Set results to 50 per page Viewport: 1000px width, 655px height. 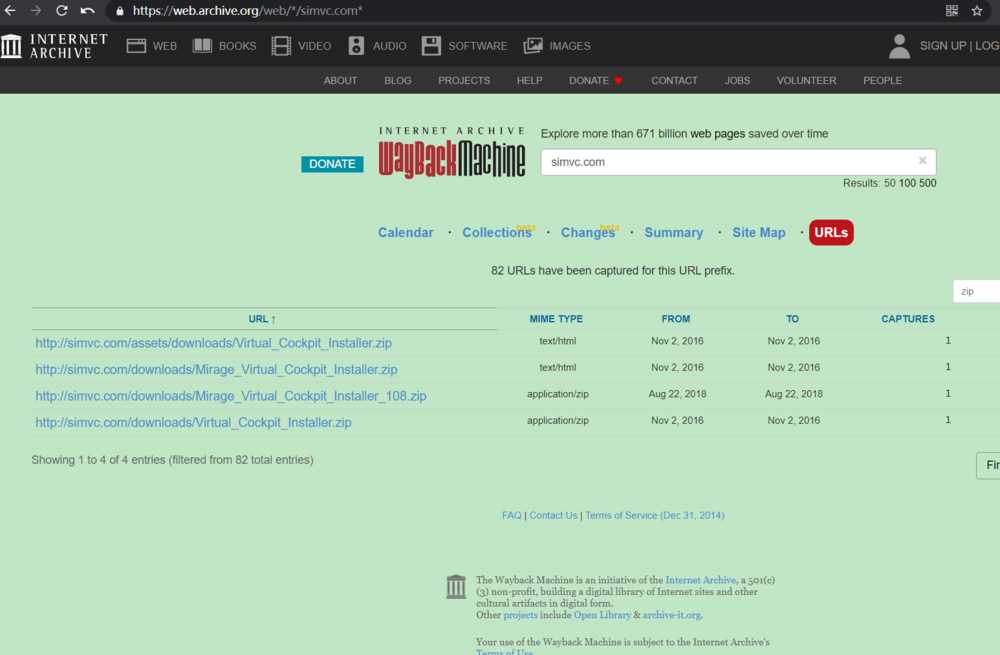click(890, 183)
